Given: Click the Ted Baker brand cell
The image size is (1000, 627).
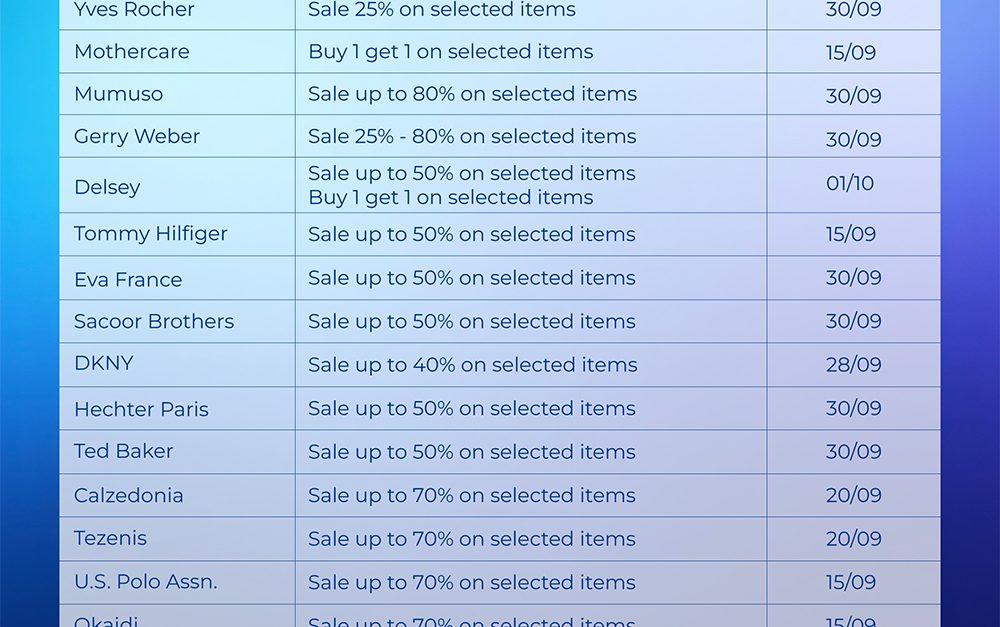Looking at the screenshot, I should 123,452.
